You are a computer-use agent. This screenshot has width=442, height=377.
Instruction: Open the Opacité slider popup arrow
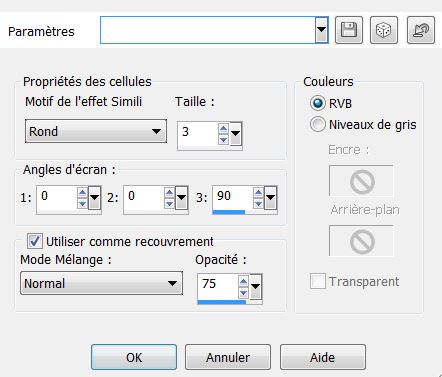[x=256, y=286]
